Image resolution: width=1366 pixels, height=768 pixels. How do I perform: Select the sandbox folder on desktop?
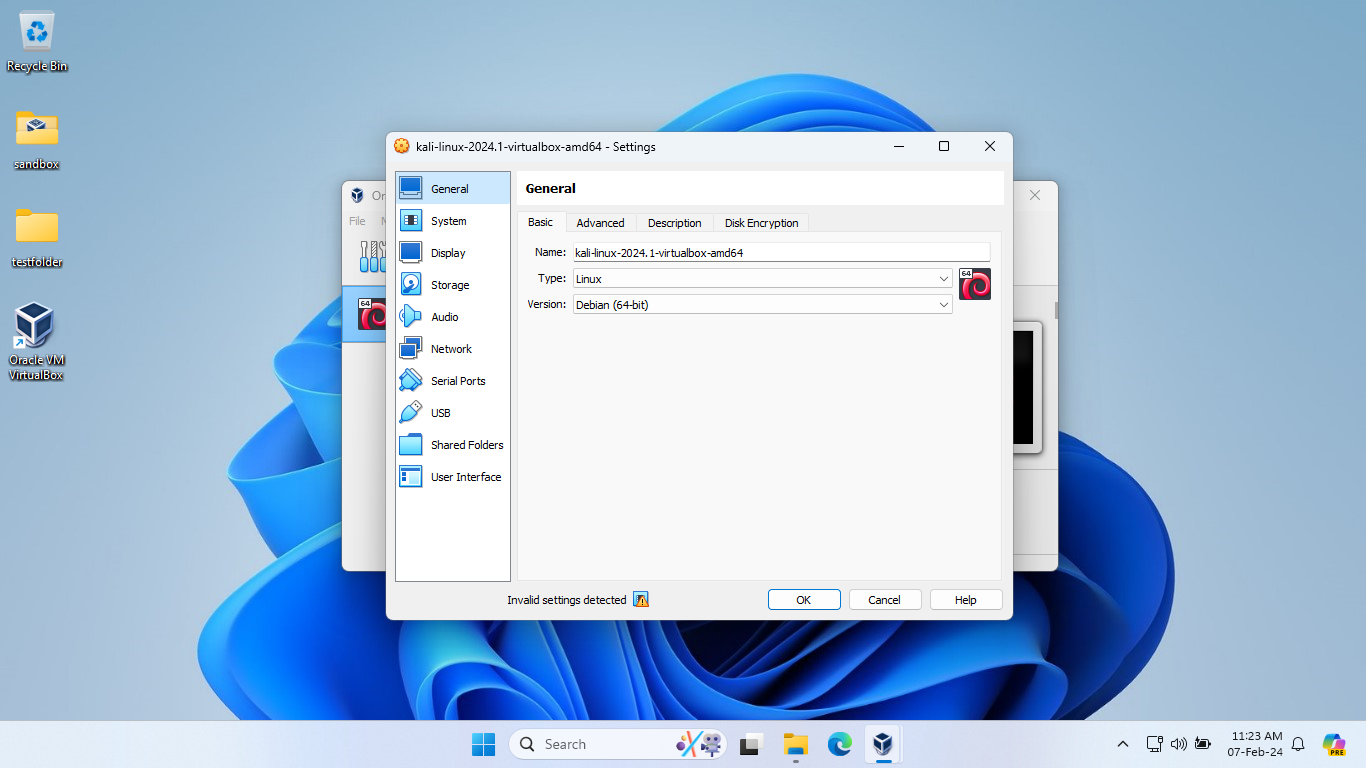pyautogui.click(x=37, y=140)
